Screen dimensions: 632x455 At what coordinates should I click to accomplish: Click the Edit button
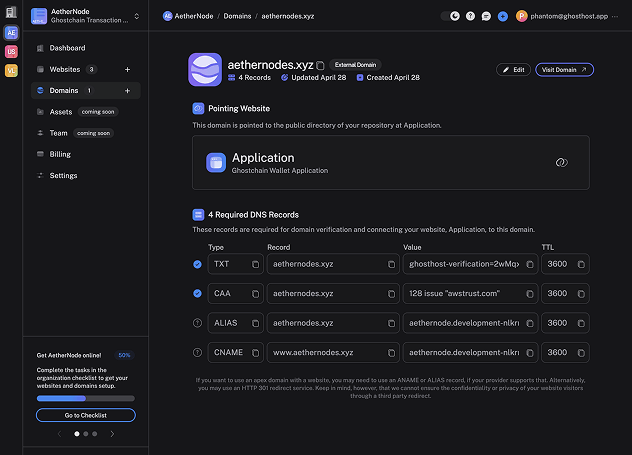(513, 70)
